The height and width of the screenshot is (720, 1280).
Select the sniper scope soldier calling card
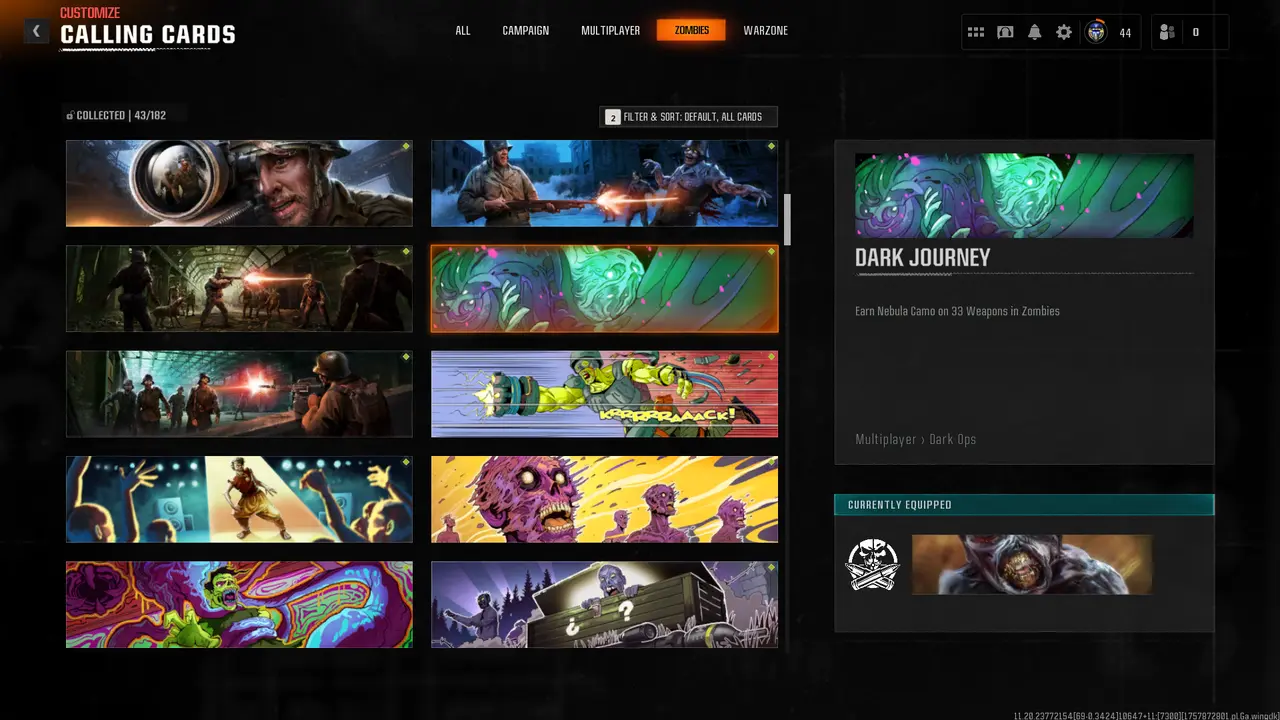(239, 183)
